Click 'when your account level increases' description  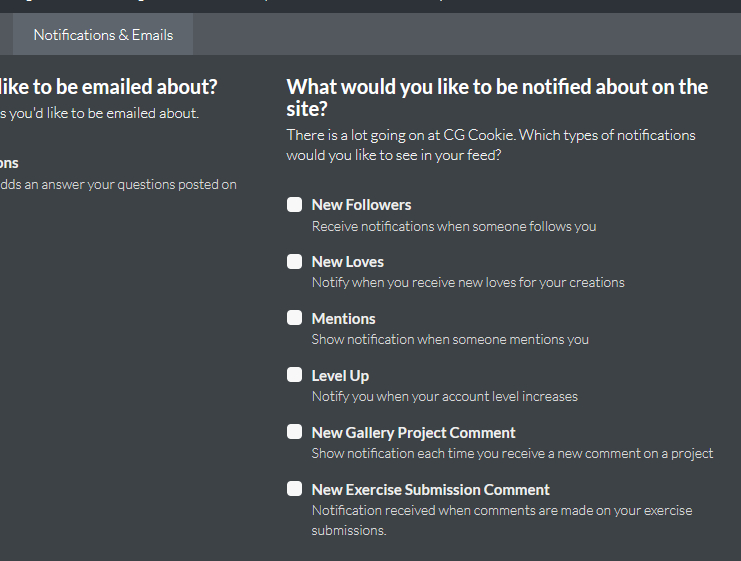pyautogui.click(x=444, y=397)
